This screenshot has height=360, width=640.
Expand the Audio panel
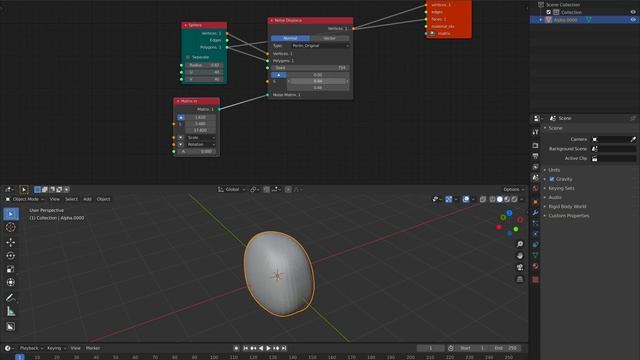(x=555, y=198)
